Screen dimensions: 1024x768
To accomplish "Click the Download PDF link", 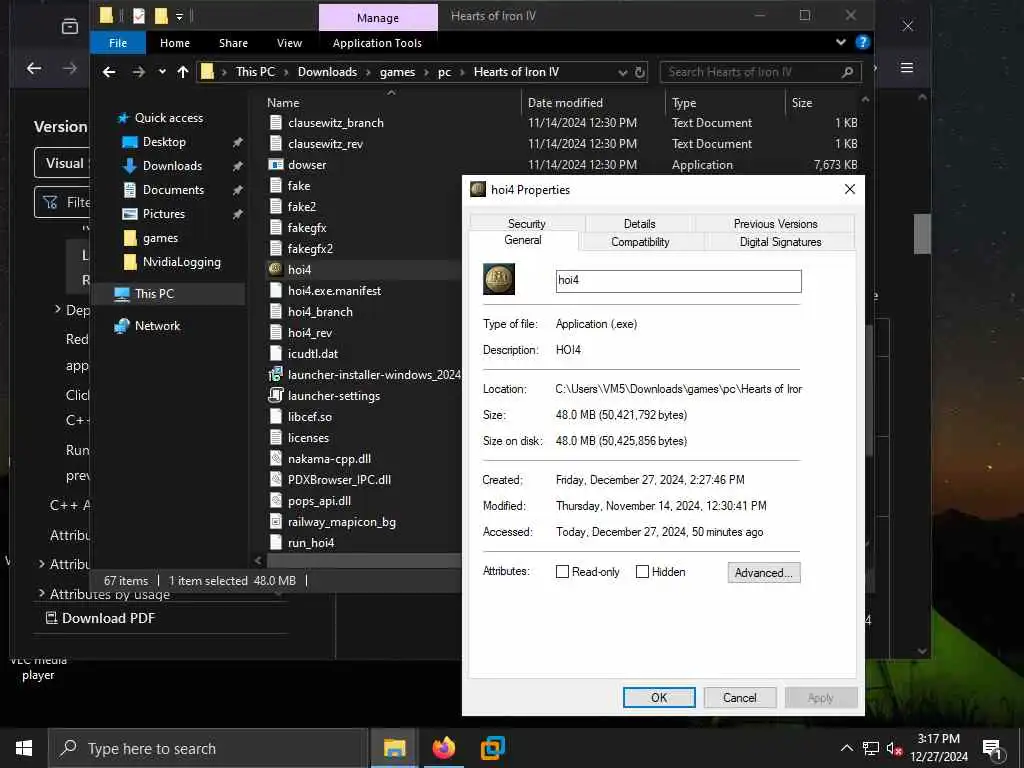I will 100,618.
